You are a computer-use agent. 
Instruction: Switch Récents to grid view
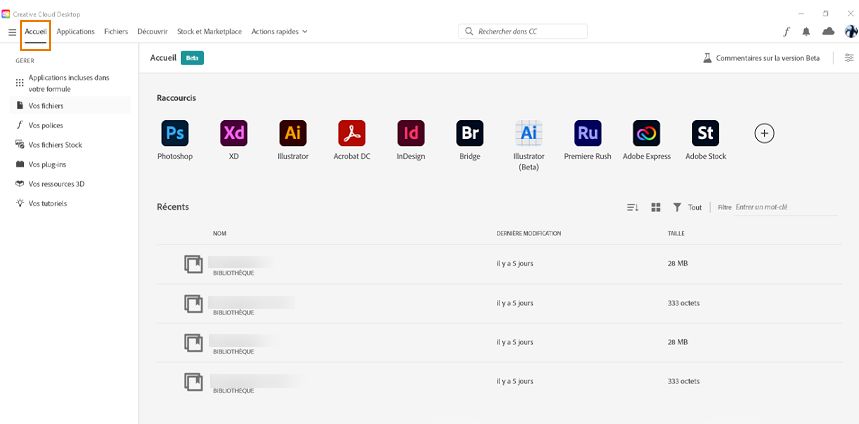pyautogui.click(x=656, y=207)
